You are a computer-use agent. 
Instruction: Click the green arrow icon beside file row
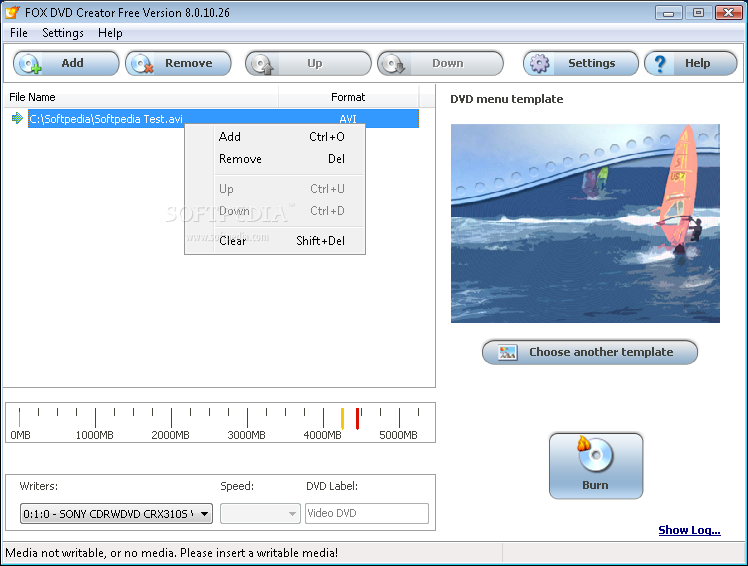click(x=17, y=118)
